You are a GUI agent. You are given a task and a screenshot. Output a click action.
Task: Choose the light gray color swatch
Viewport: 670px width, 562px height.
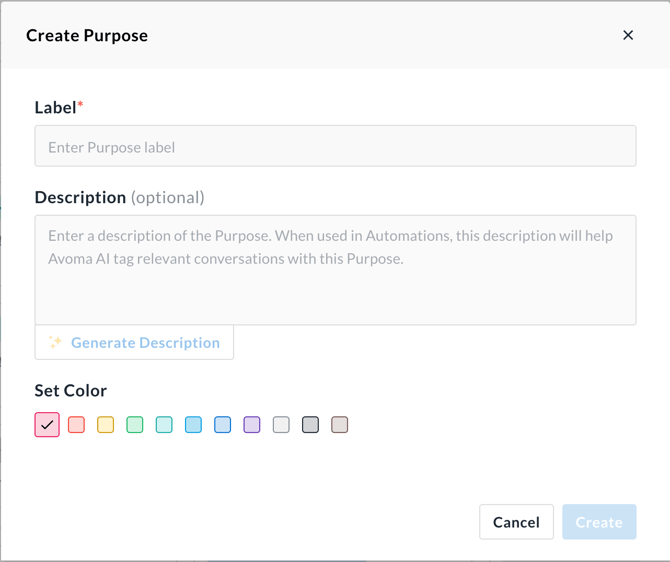click(x=281, y=425)
